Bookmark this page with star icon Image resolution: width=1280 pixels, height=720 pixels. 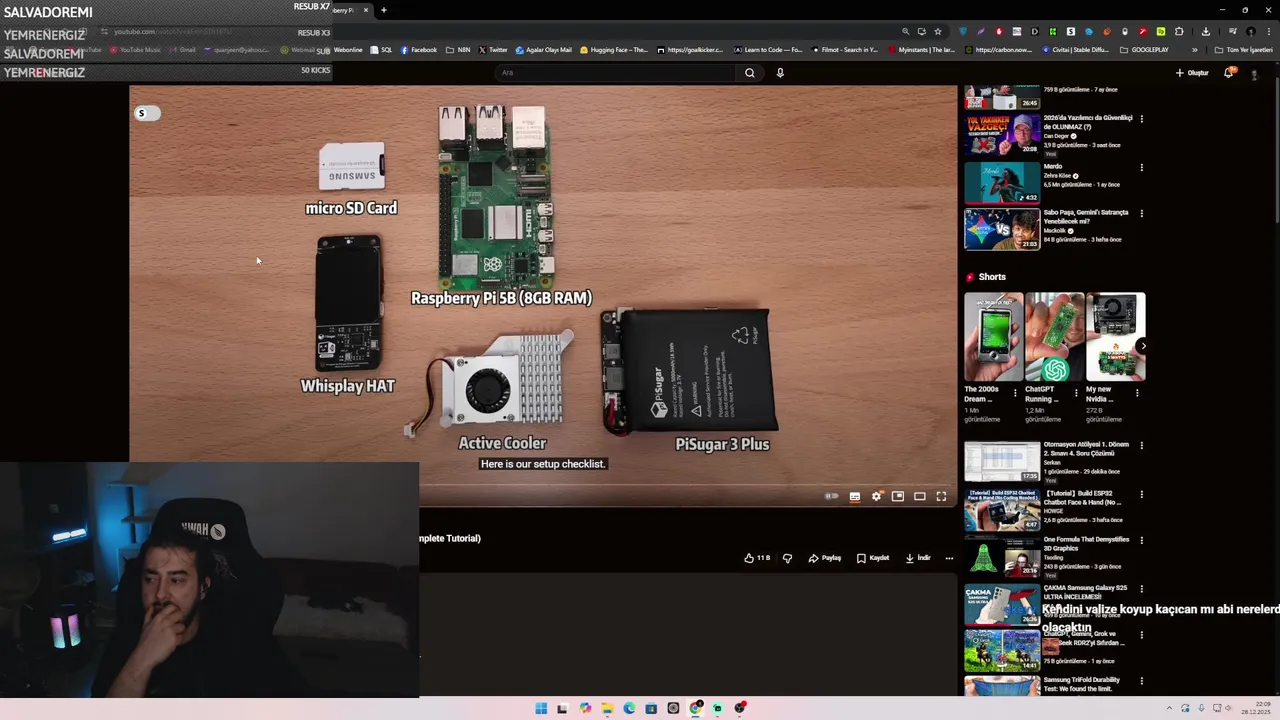pos(937,31)
